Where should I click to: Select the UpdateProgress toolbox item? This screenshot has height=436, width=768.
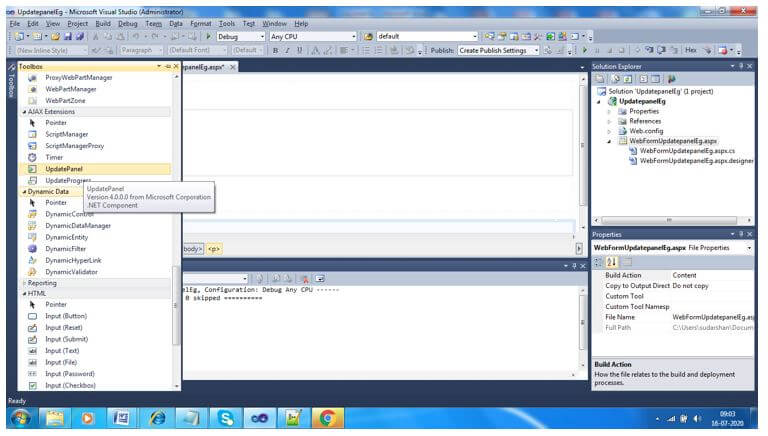[68, 181]
